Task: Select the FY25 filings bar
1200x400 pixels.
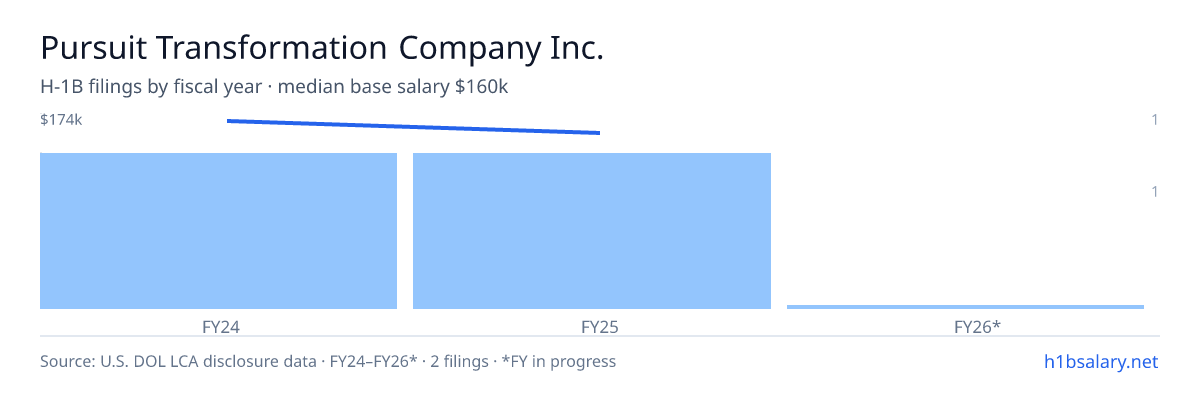Action: point(592,231)
